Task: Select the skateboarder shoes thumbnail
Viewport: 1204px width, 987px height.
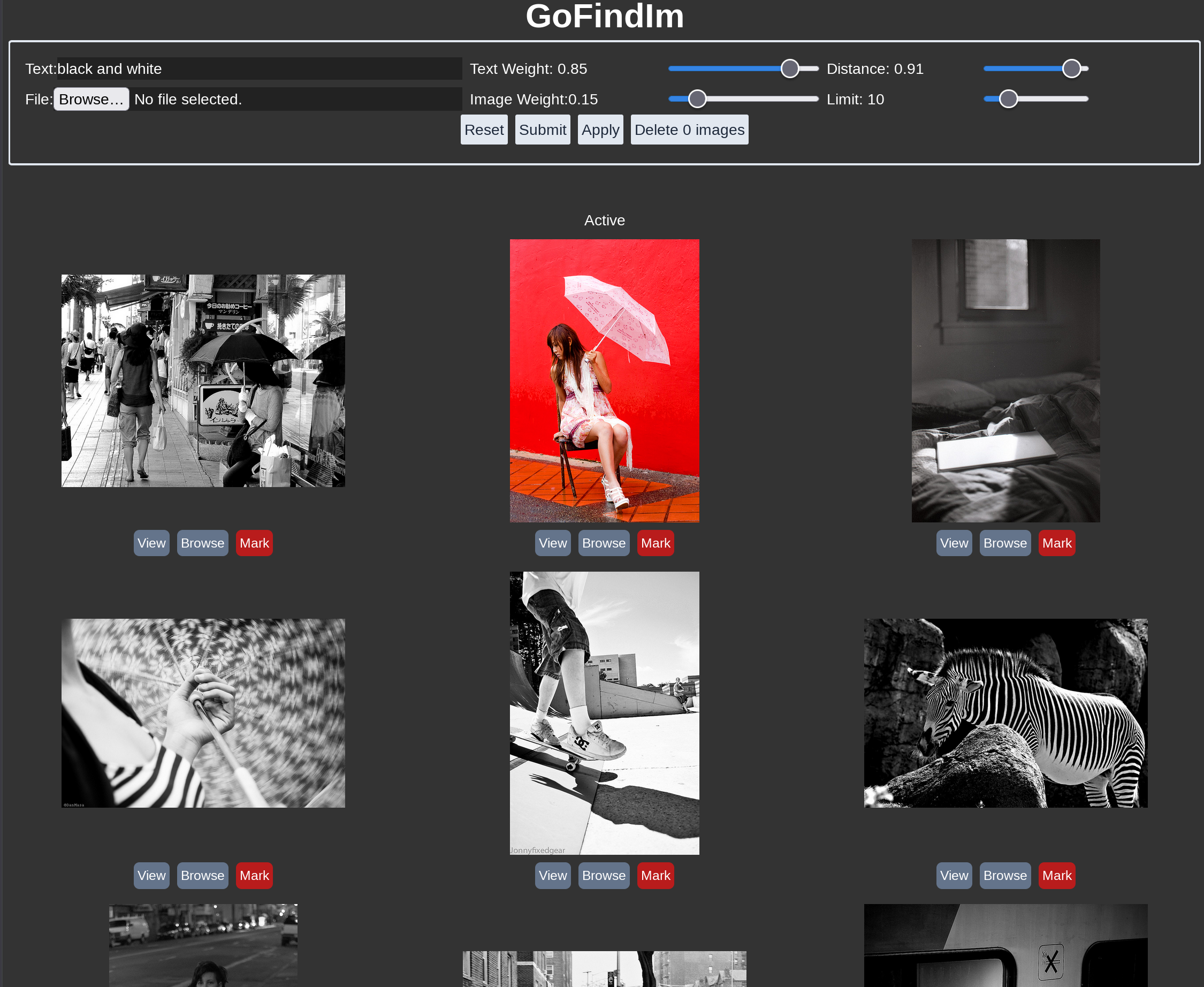Action: click(x=604, y=713)
